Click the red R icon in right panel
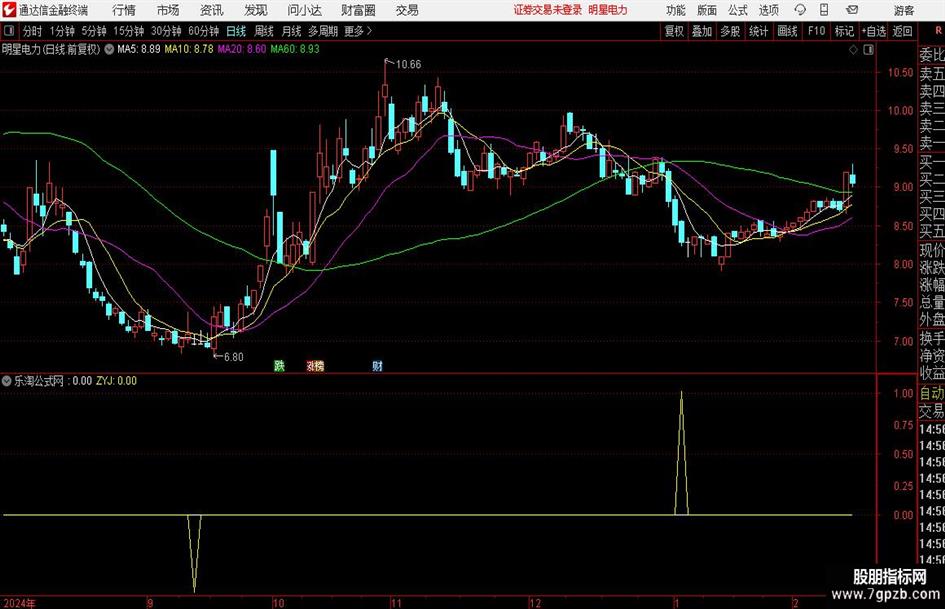Viewport: 945px width, 609px height. (938, 31)
